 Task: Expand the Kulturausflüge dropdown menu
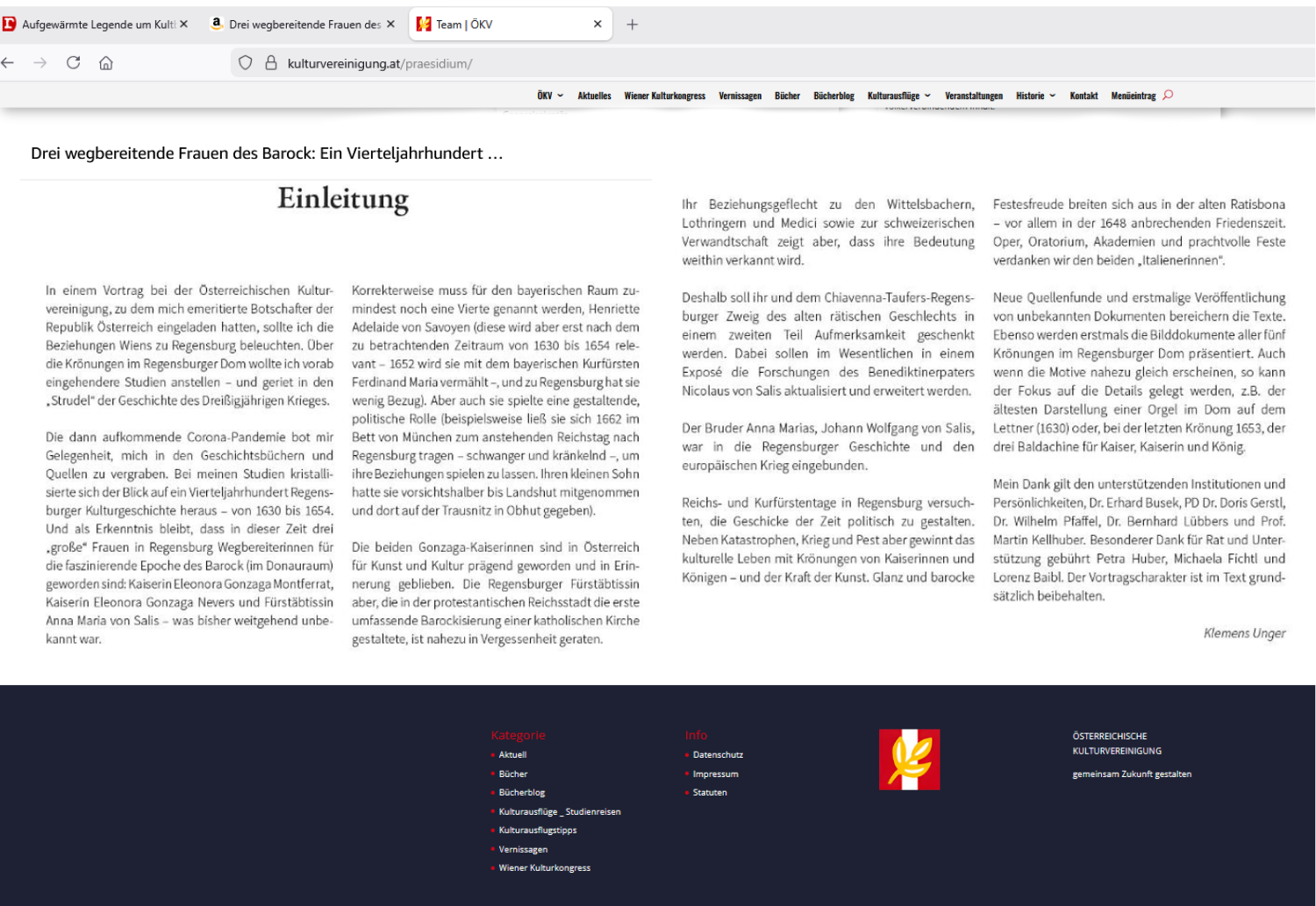(898, 96)
